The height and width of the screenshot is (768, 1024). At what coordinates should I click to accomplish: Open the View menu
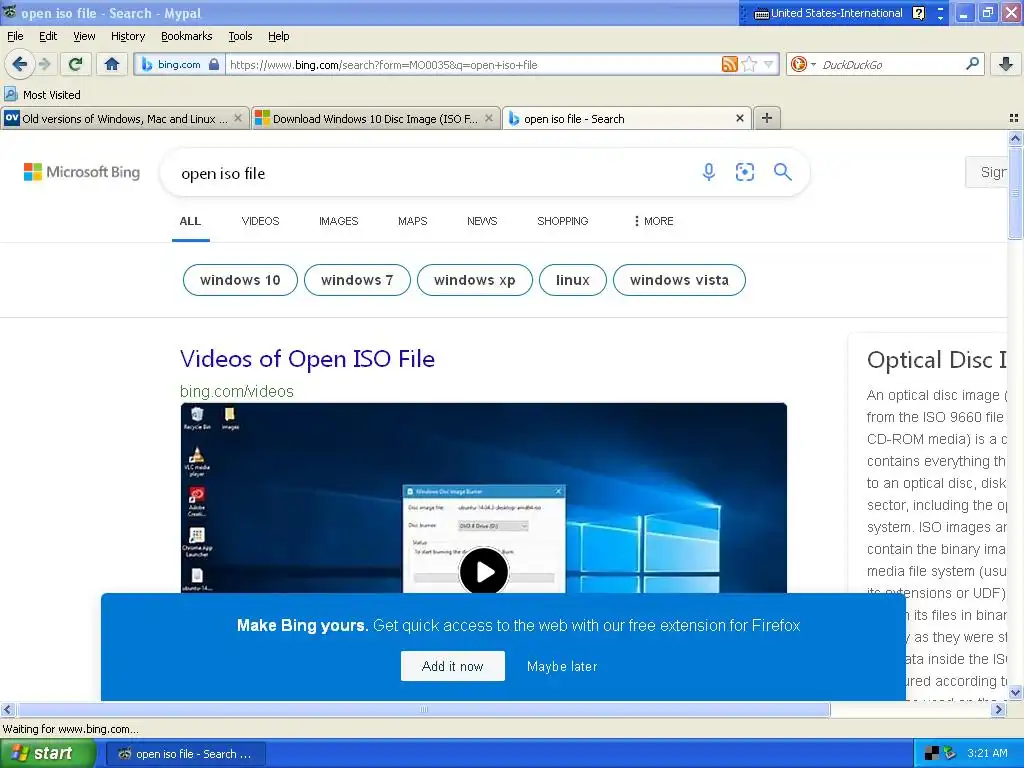(x=84, y=36)
